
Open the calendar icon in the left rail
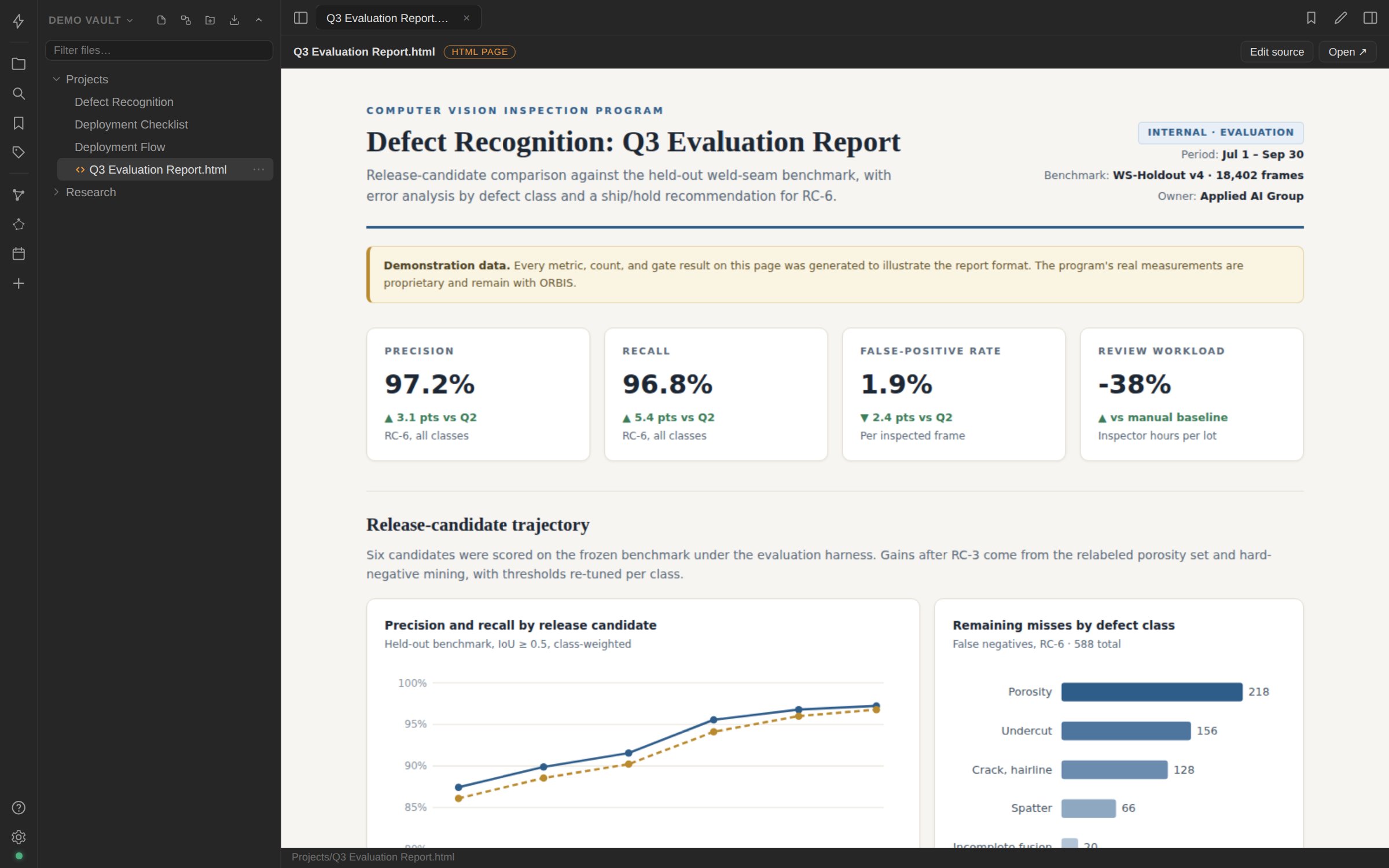tap(19, 253)
